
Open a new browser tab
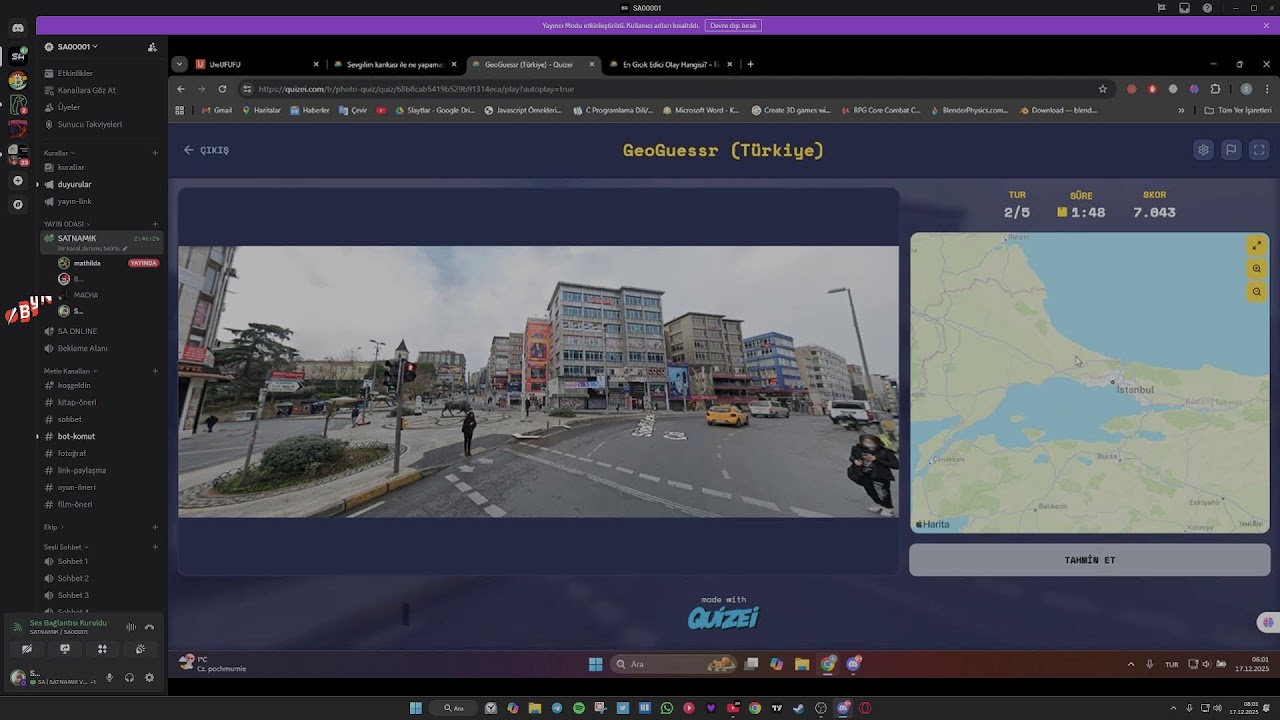(x=750, y=64)
